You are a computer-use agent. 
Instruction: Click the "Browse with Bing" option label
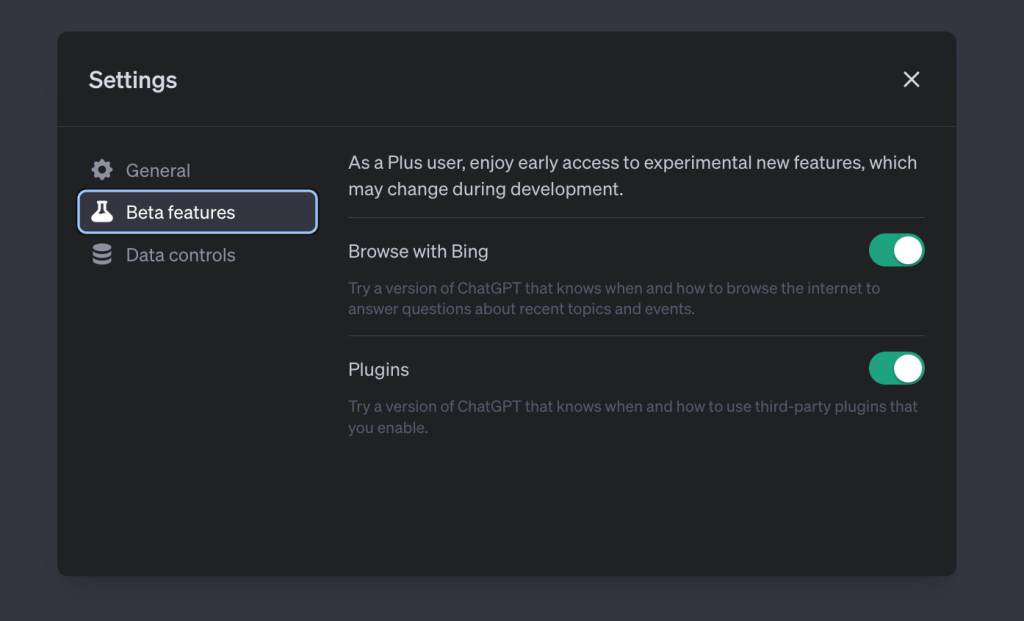click(418, 251)
